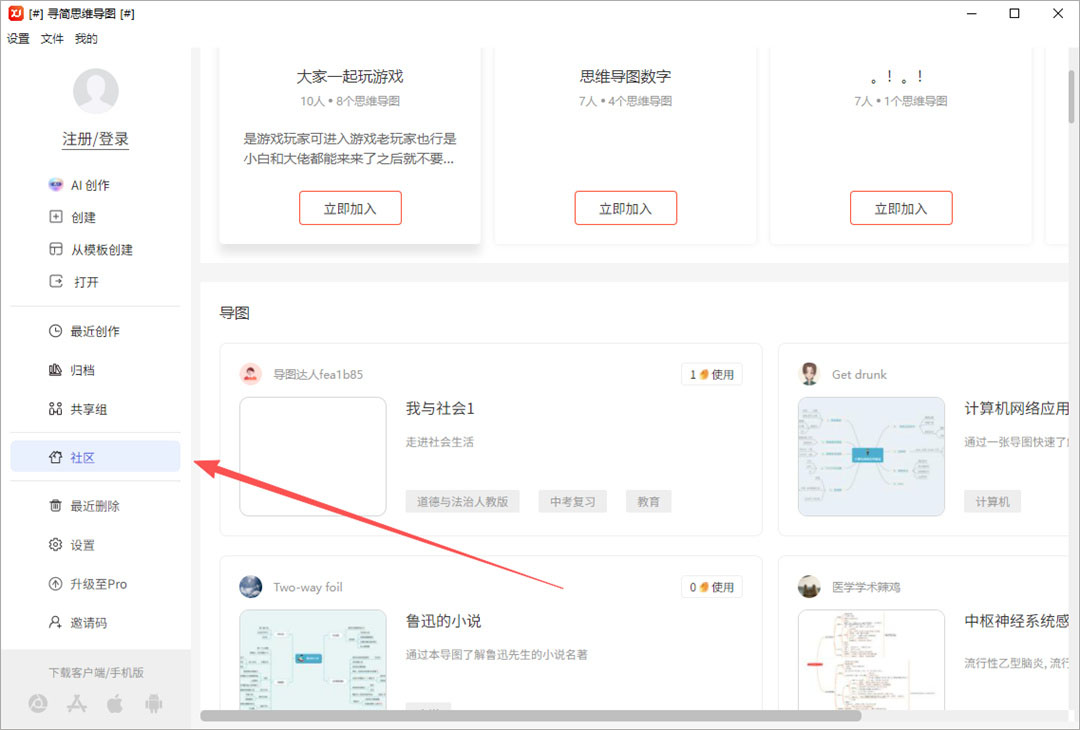Click the 思维导图数字 group title
Screen dimensions: 1080x730
625,76
